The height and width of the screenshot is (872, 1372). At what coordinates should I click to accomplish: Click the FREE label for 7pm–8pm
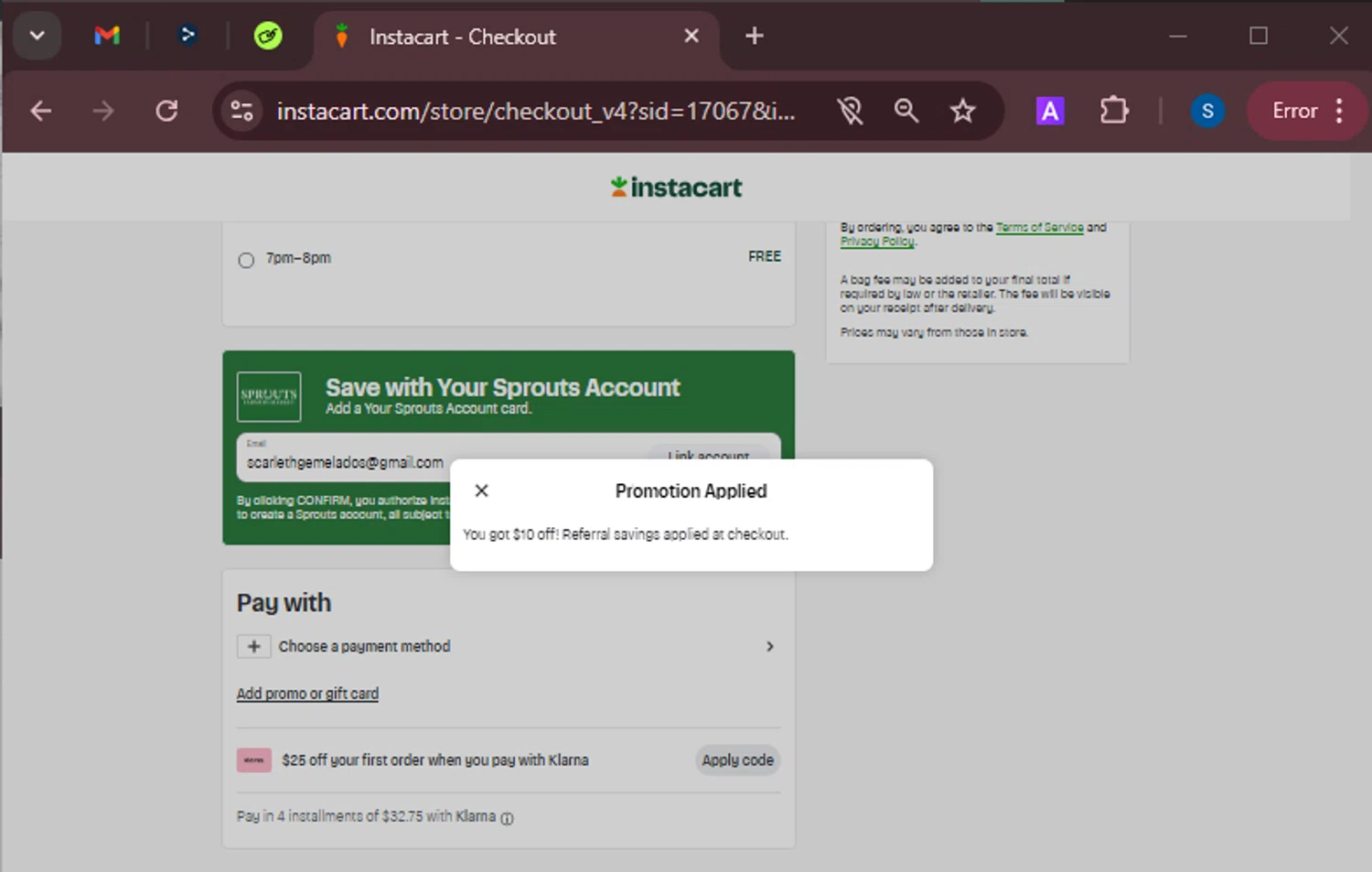(765, 256)
